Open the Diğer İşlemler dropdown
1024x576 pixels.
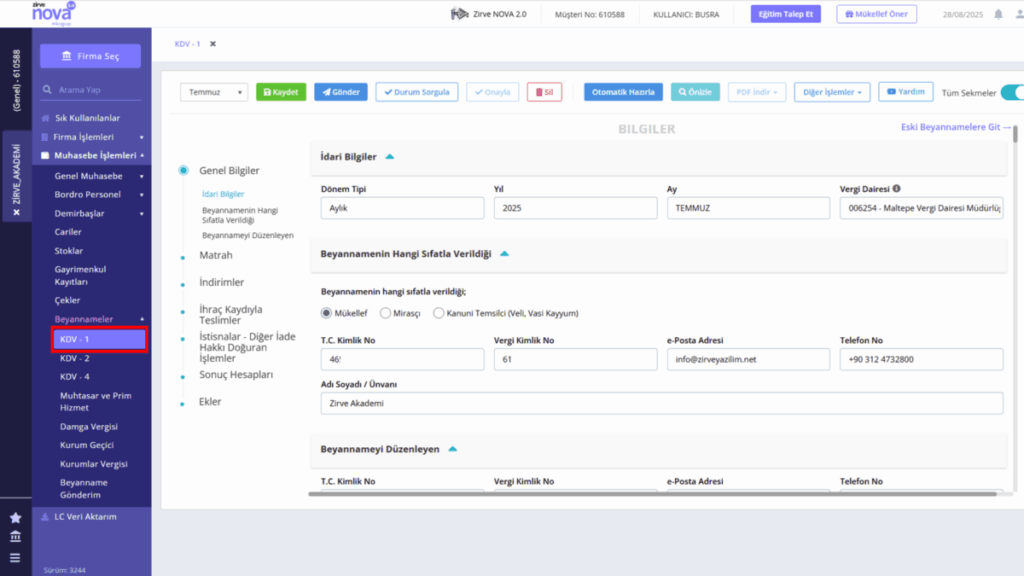(x=832, y=92)
